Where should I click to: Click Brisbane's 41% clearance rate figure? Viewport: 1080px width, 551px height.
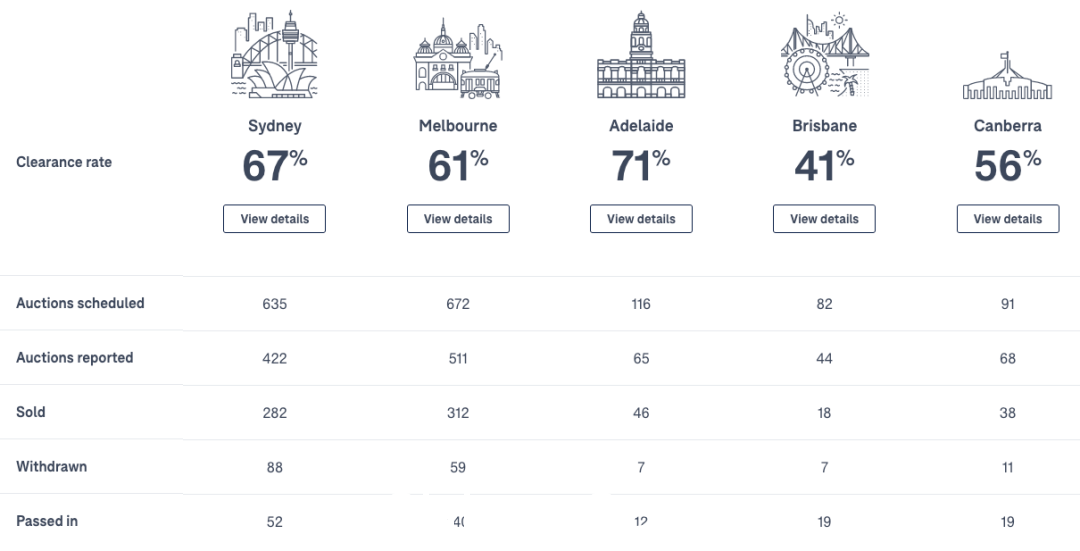(x=824, y=165)
